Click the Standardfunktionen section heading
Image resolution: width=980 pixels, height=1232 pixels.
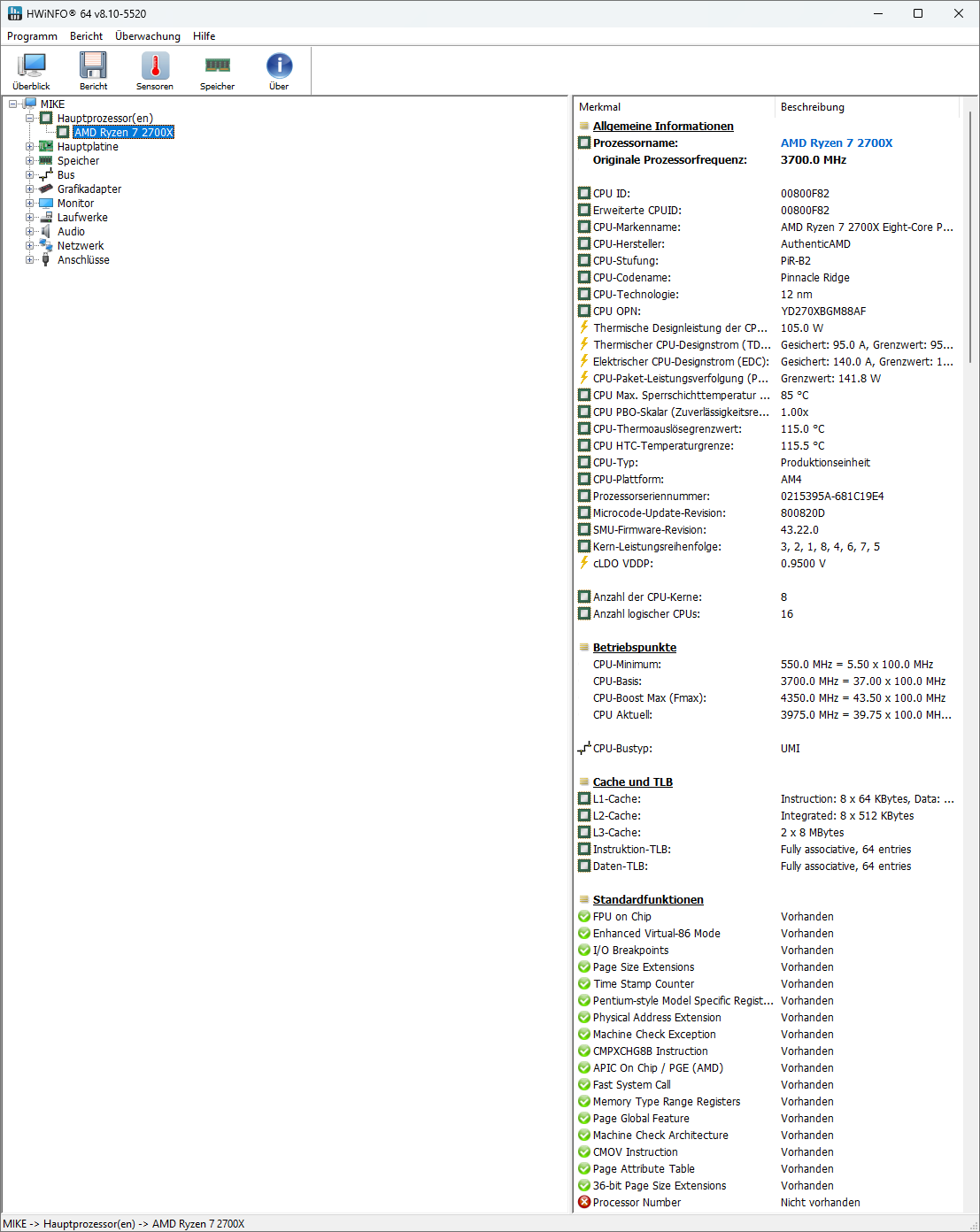[648, 900]
